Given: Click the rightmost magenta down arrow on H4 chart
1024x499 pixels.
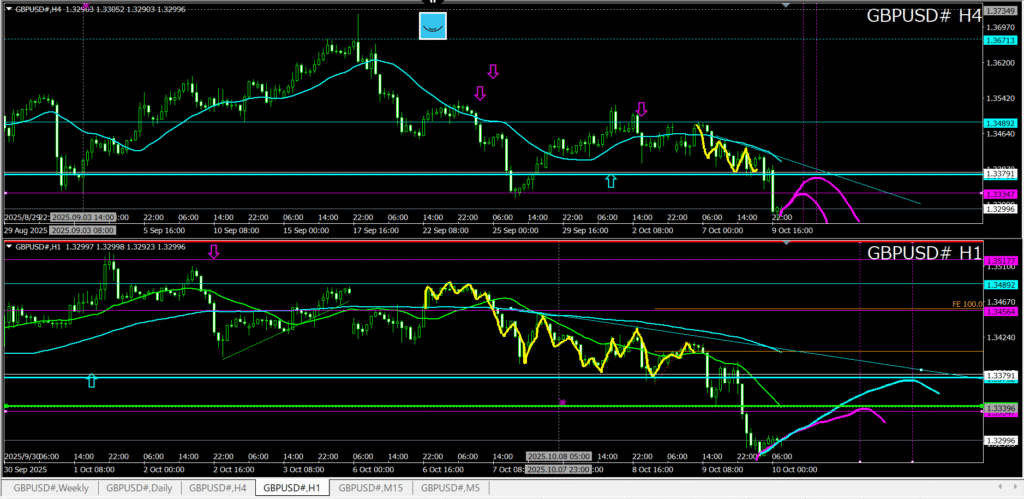Looking at the screenshot, I should pos(641,109).
